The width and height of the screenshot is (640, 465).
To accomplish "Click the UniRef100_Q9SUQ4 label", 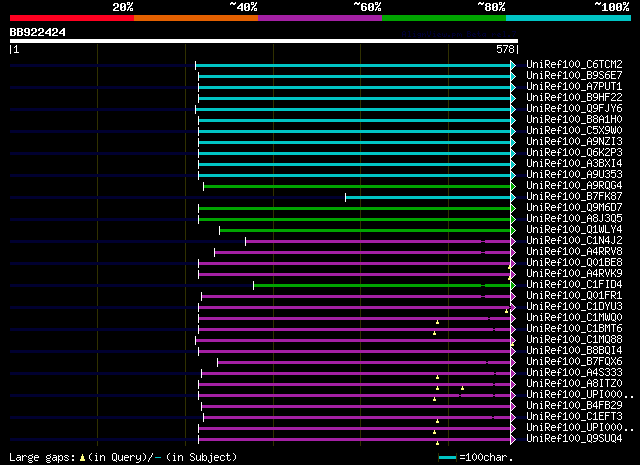I will point(574,439).
